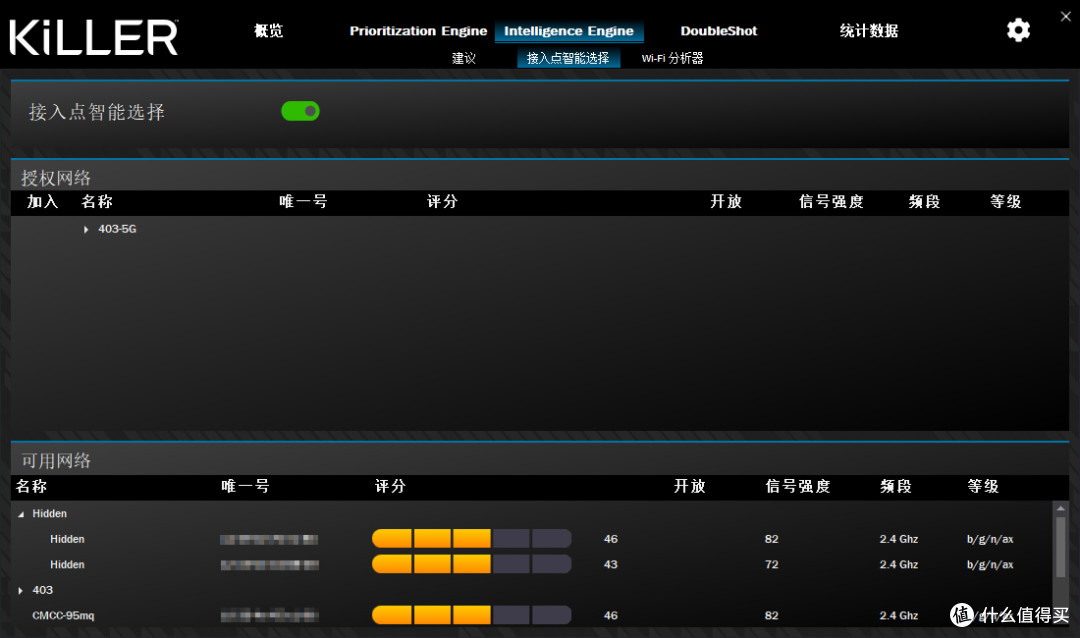
Task: Select the CMCC-95mq network row
Action: click(x=531, y=615)
